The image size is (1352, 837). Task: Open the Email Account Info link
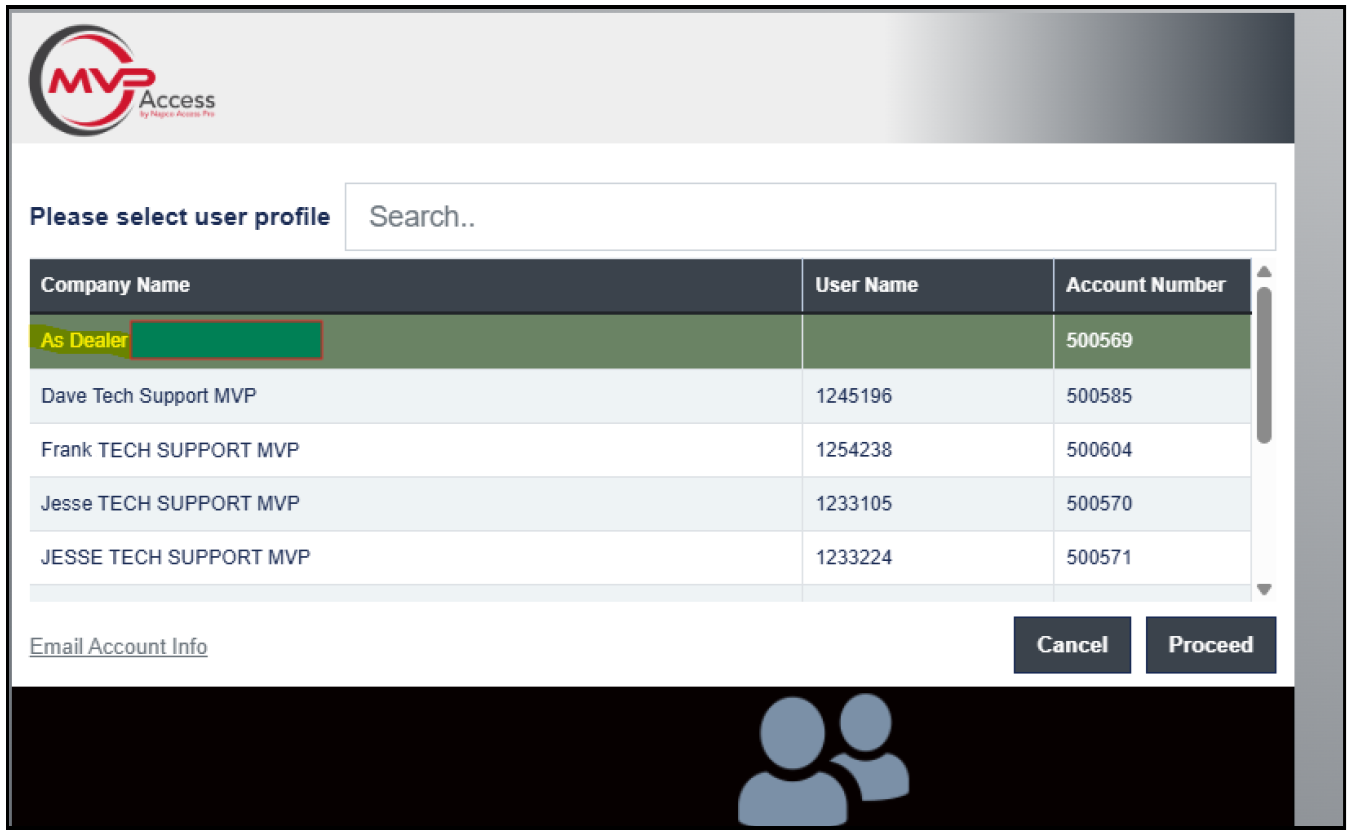click(x=118, y=647)
